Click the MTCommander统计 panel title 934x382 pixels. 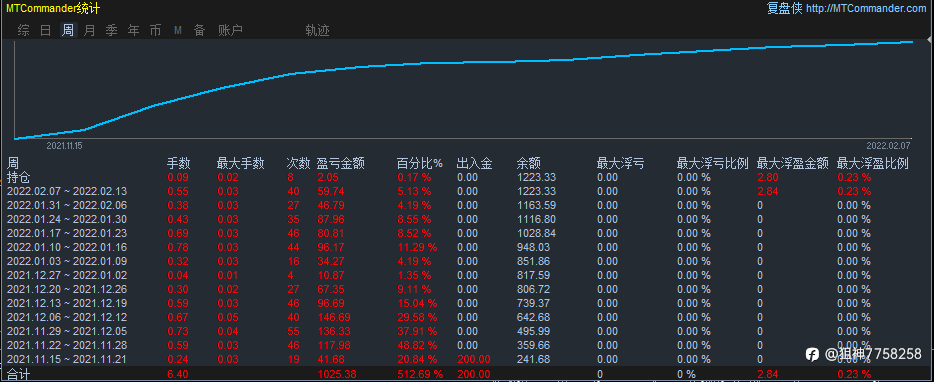pyautogui.click(x=53, y=8)
